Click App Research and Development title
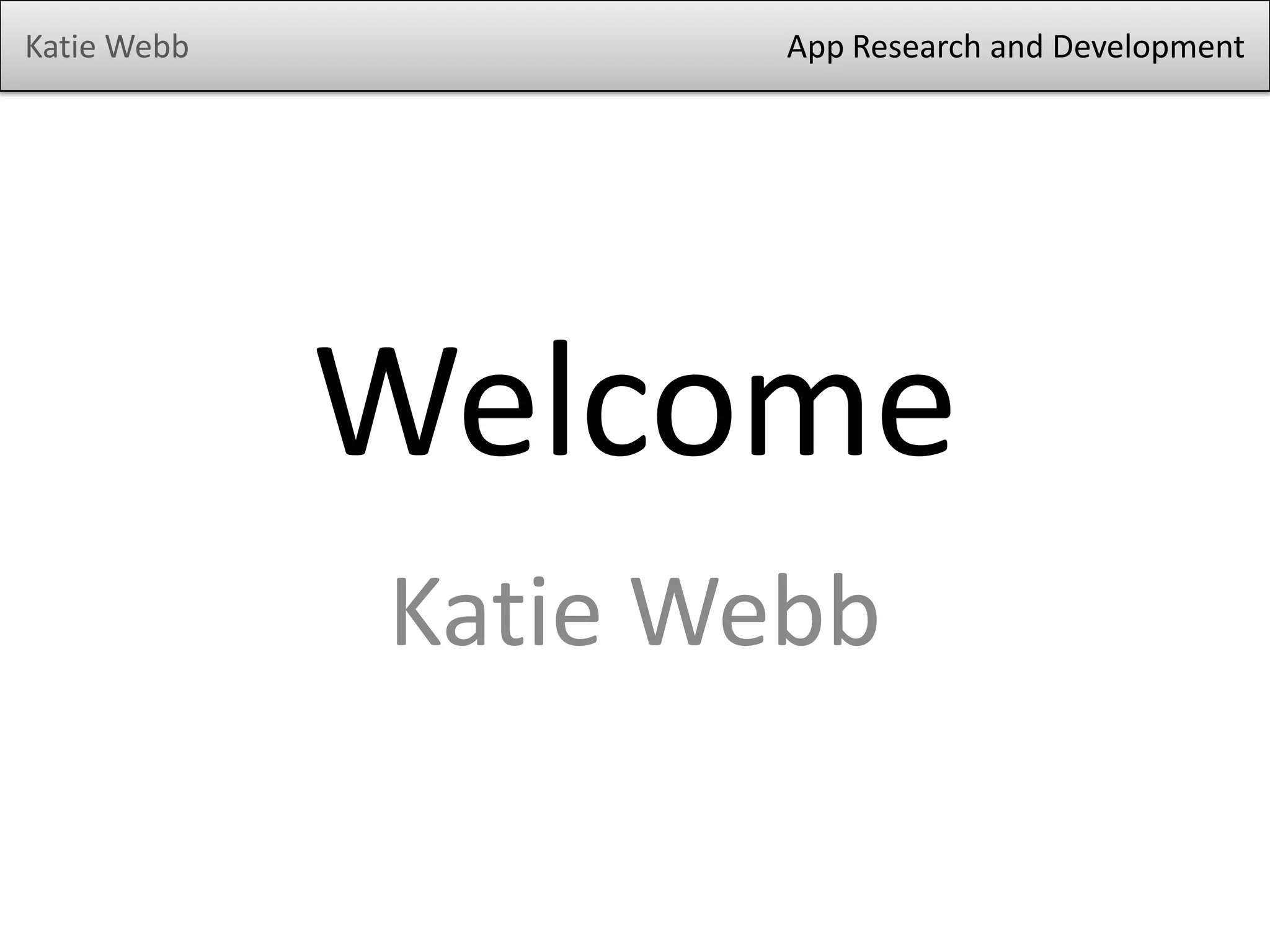 [1015, 47]
